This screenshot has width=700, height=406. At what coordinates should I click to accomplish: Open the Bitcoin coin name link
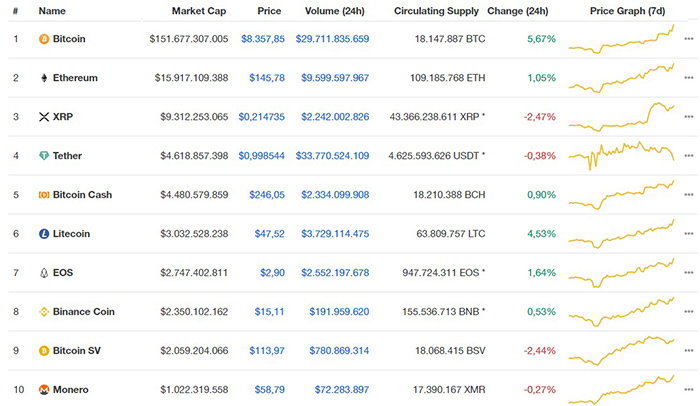69,39
